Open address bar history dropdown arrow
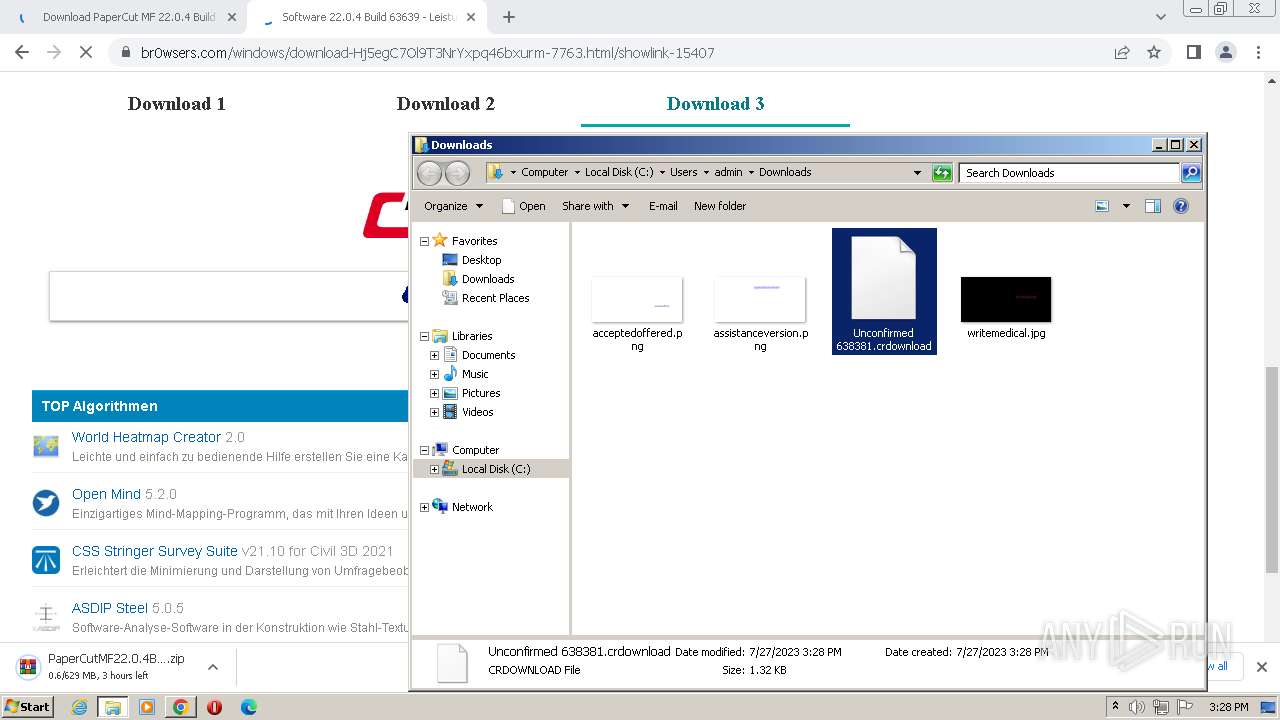 (x=917, y=173)
